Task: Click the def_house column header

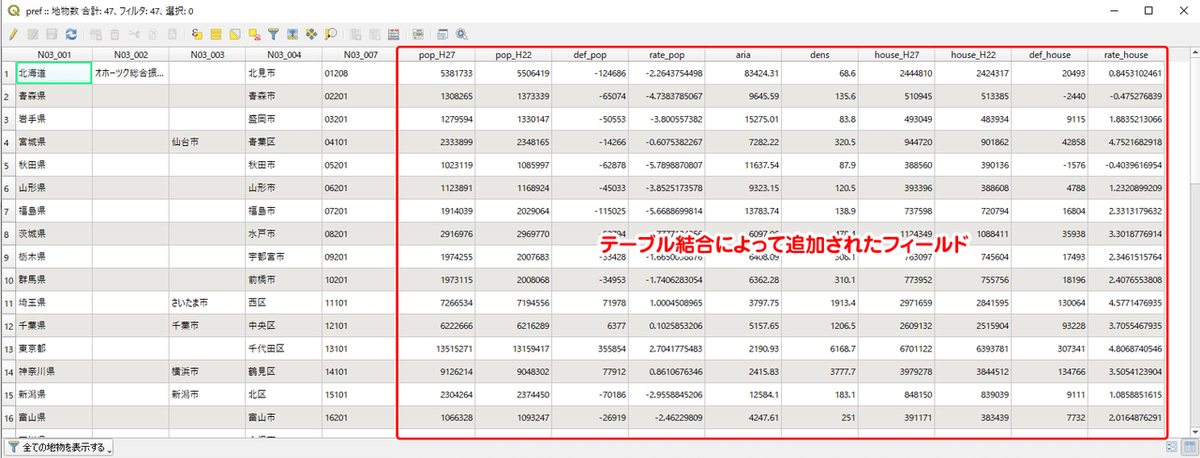Action: click(x=1050, y=54)
